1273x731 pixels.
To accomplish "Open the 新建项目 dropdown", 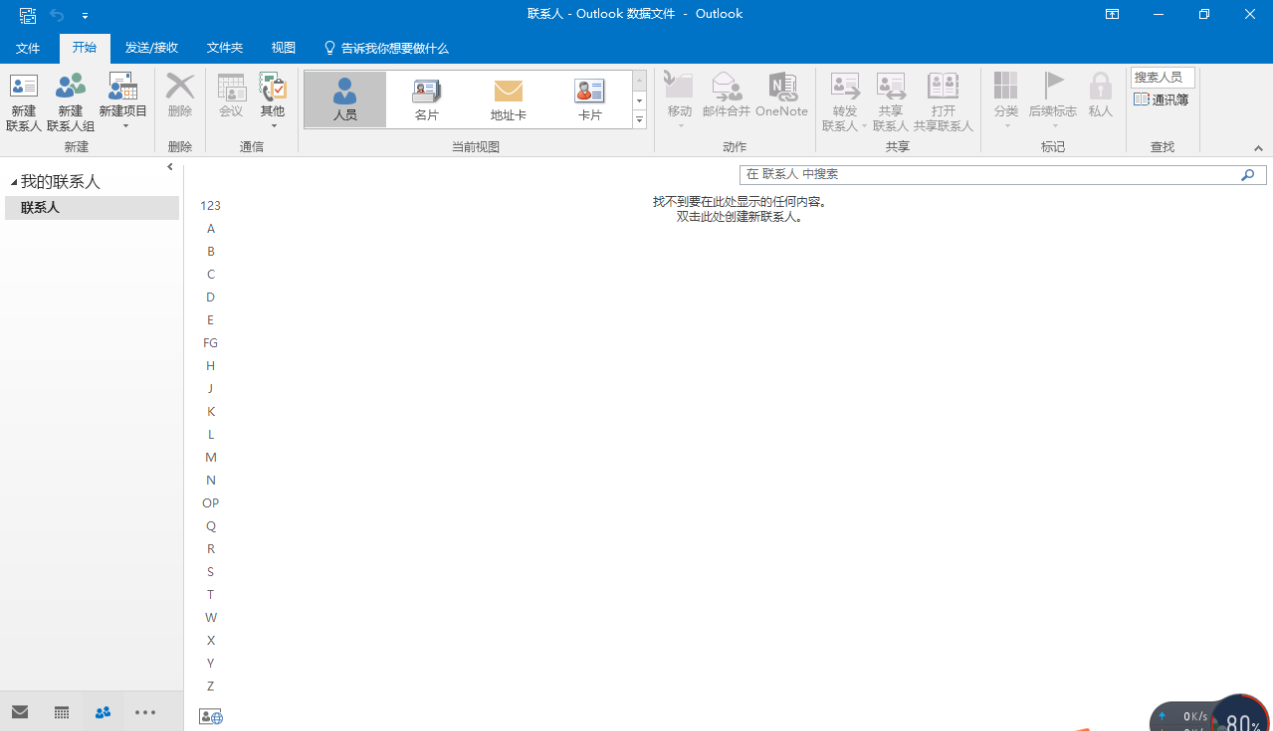I will point(123,101).
